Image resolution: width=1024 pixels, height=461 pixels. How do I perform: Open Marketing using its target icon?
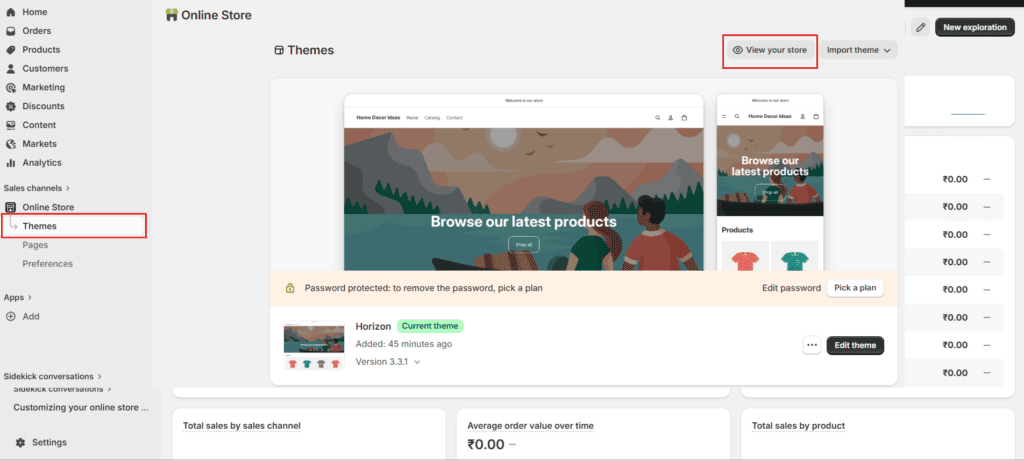click(x=11, y=88)
